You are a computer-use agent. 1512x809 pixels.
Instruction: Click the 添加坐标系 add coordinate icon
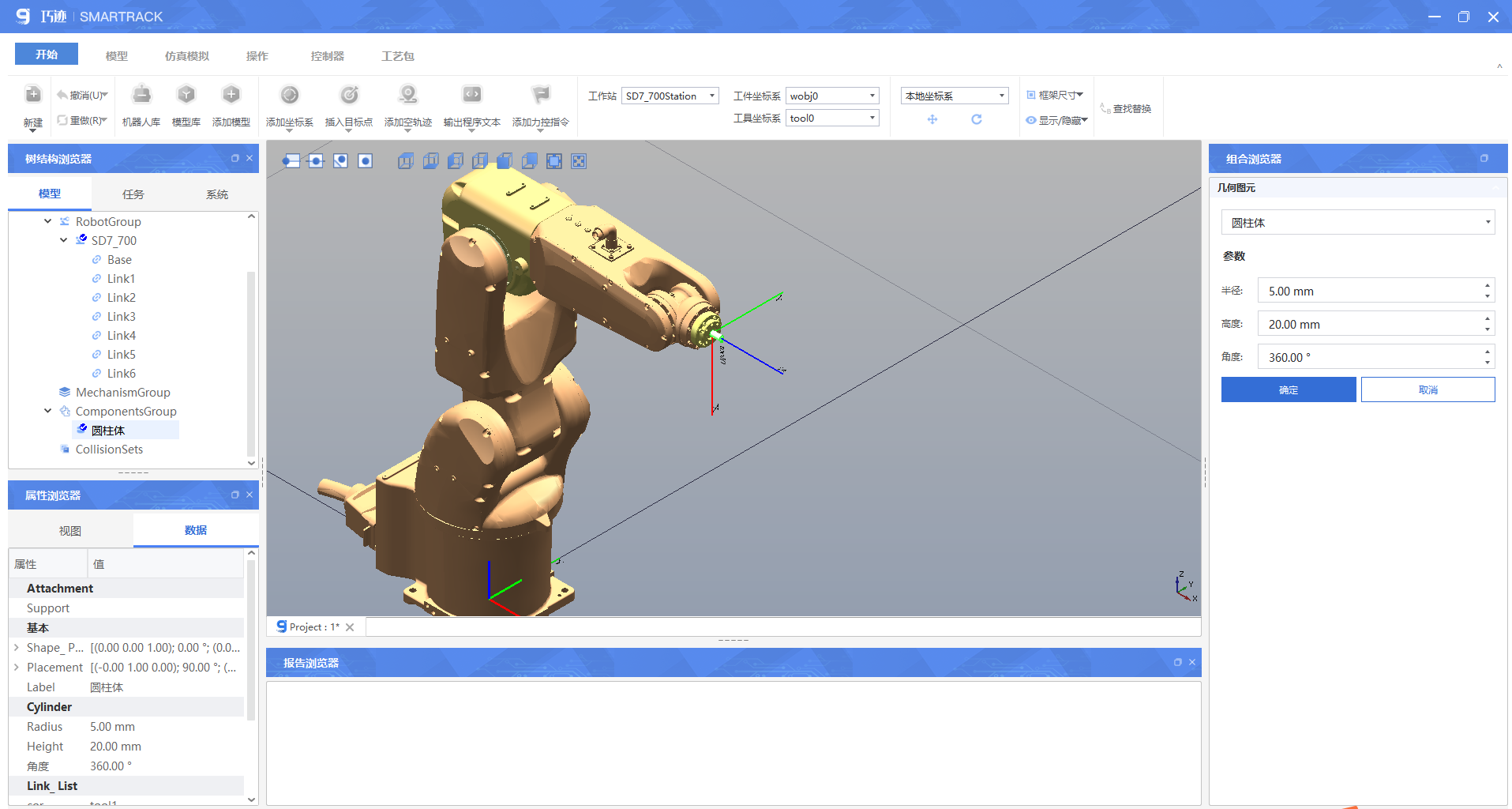tap(290, 96)
